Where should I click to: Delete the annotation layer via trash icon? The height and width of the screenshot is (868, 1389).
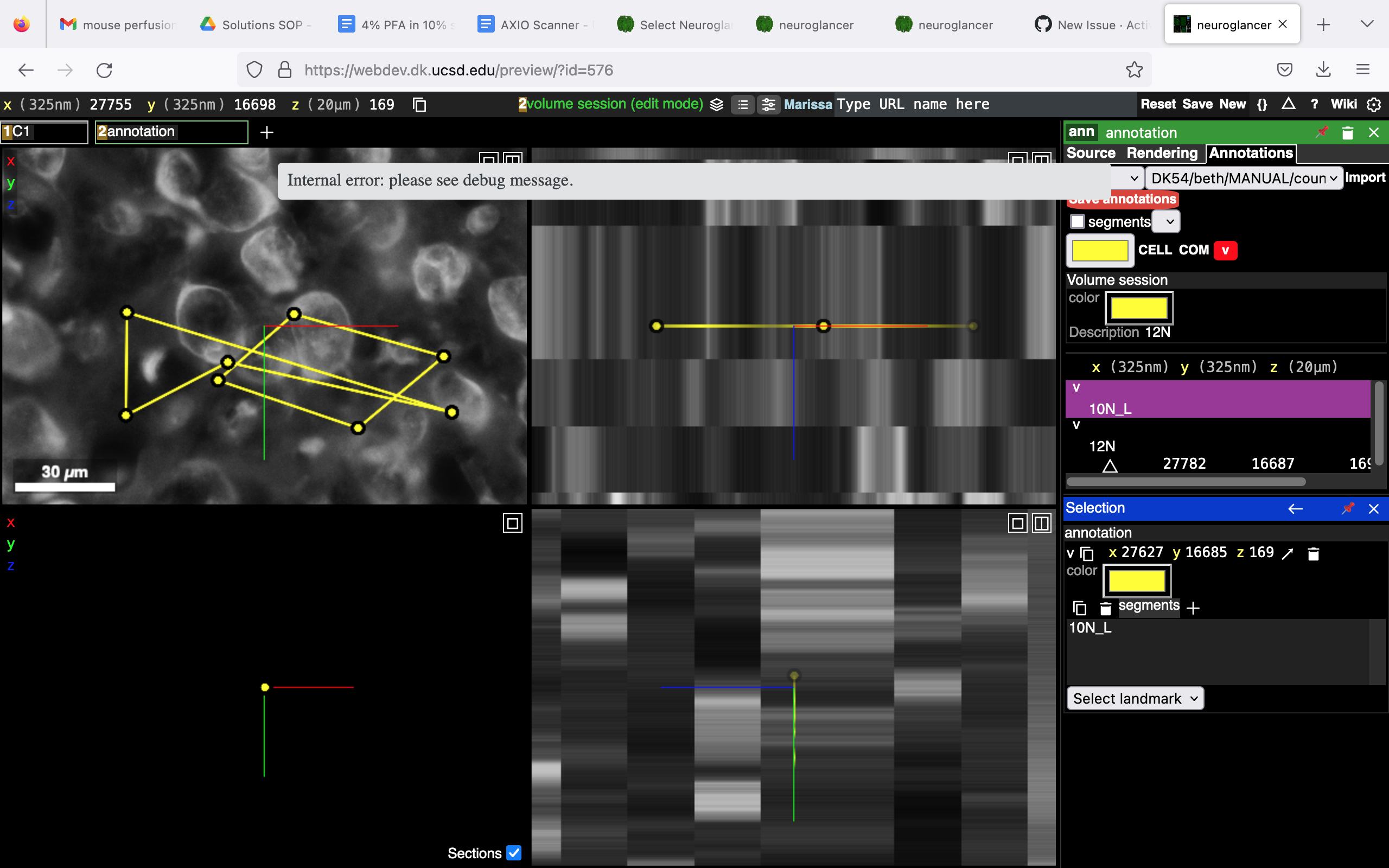[1348, 132]
